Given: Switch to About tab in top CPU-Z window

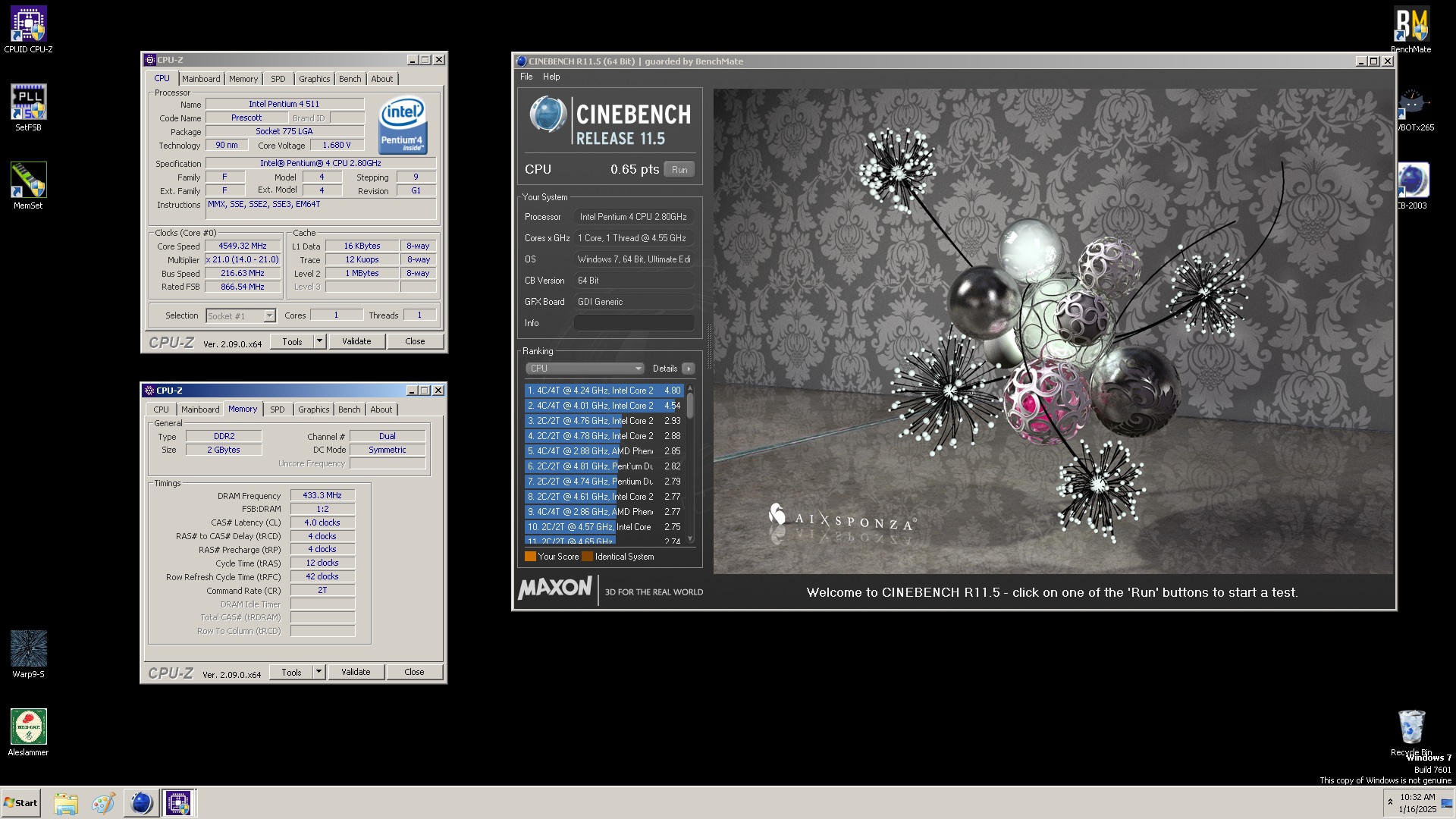Looking at the screenshot, I should coord(382,79).
